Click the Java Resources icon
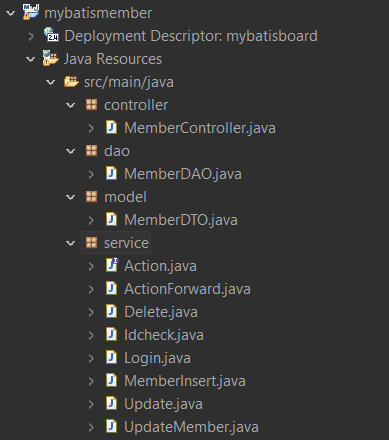This screenshot has width=389, height=440. tap(51, 58)
